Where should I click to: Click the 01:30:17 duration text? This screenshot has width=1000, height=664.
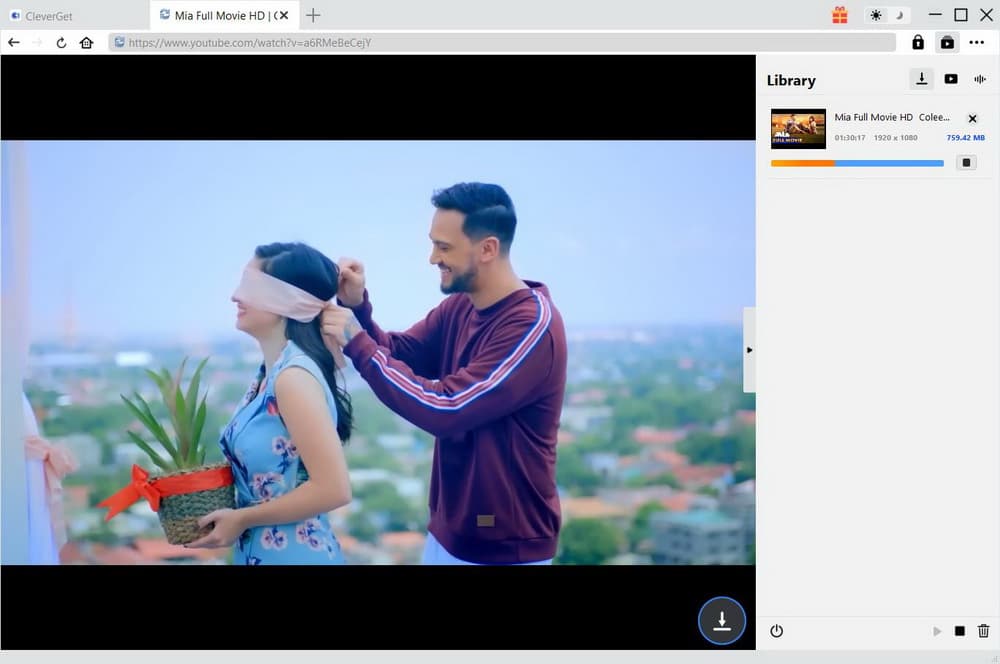pos(850,138)
